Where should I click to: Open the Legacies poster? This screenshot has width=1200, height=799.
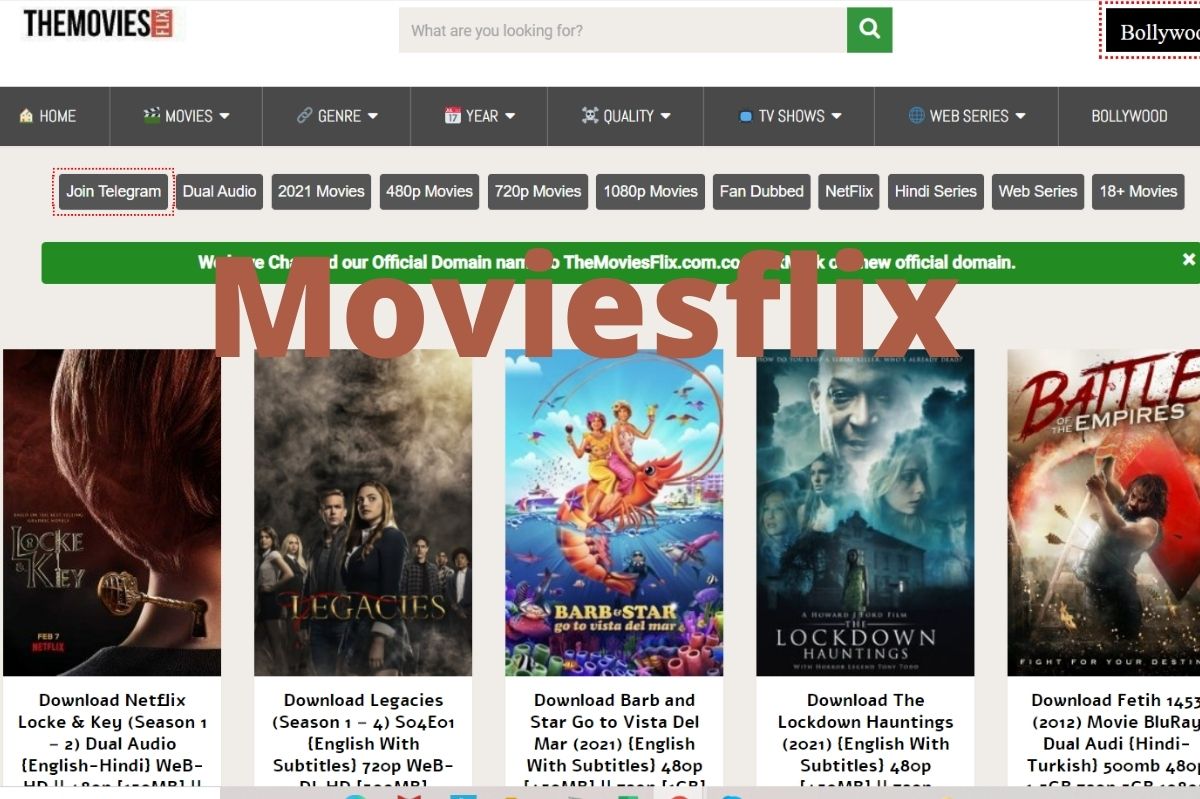pos(363,512)
